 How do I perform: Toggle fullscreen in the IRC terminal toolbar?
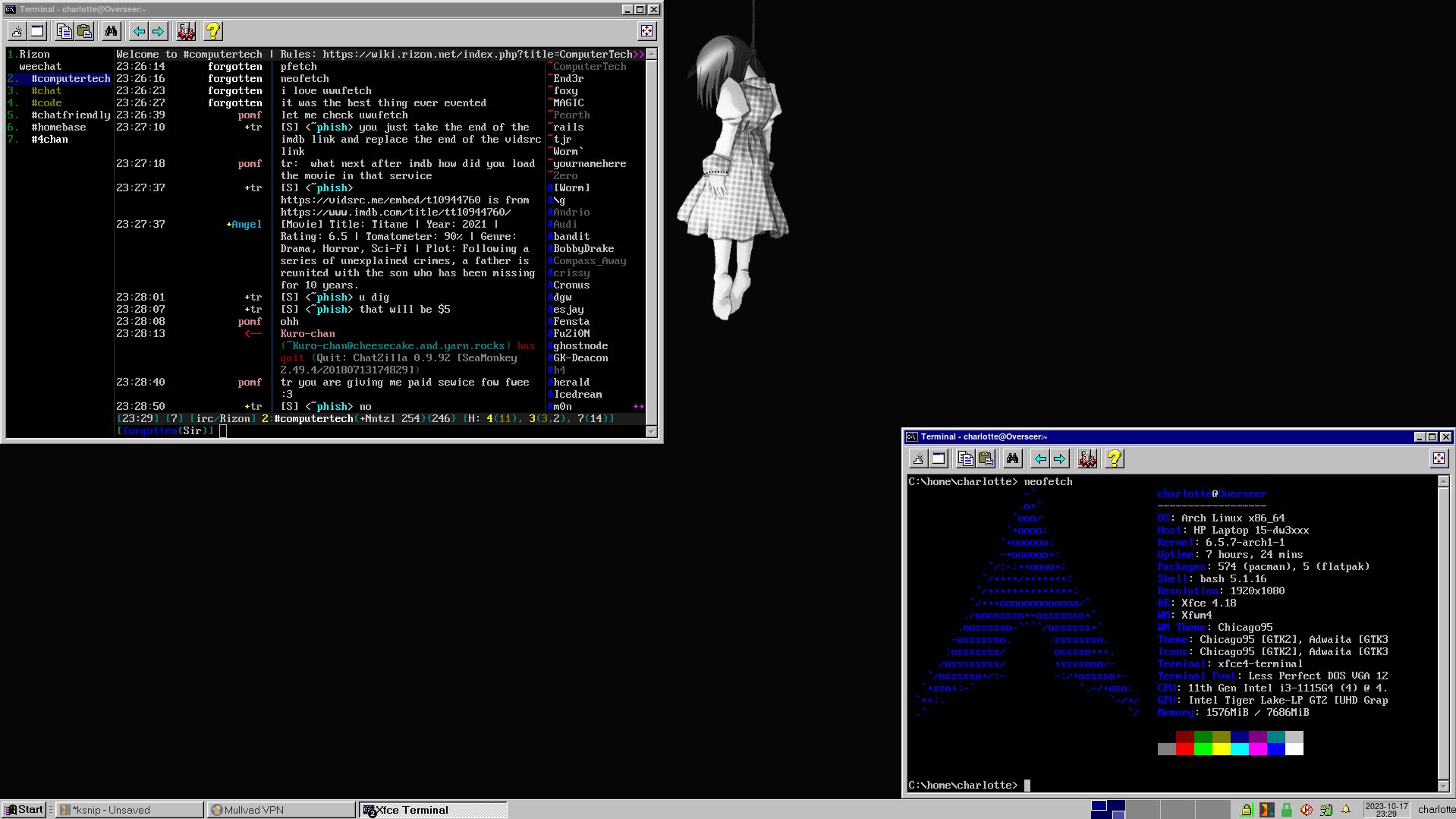coord(646,31)
